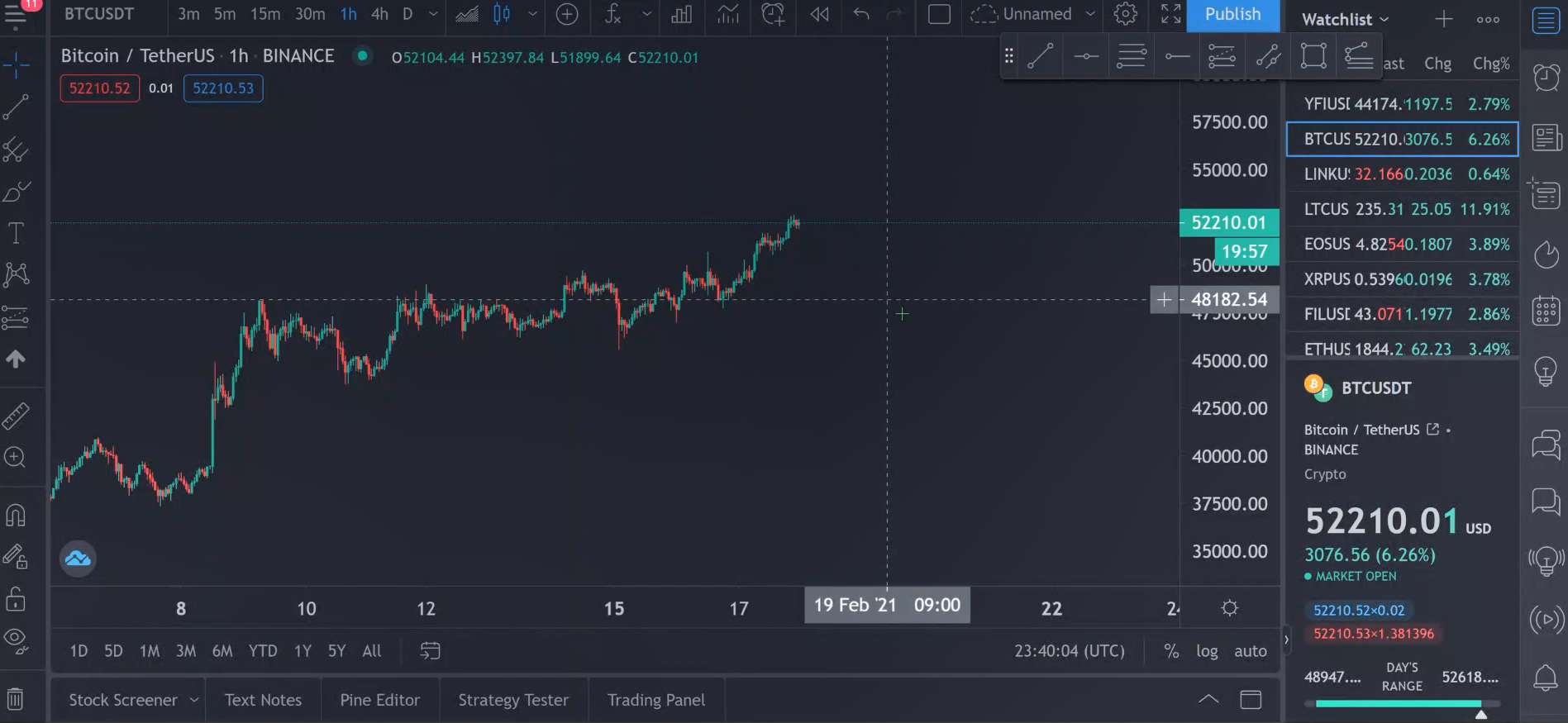
Task: Collapse the right watchlist panel arrow
Action: click(1285, 640)
